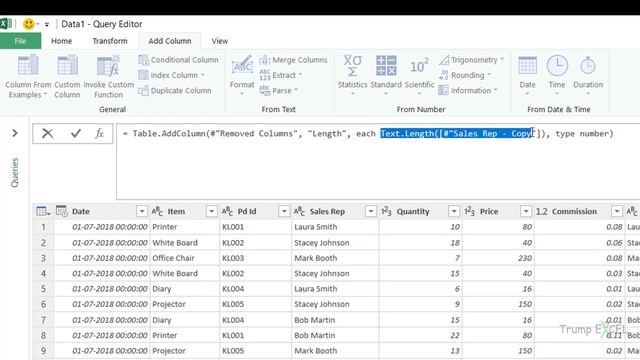640x360 pixels.
Task: Open the Standard number operations
Action: click(x=386, y=76)
